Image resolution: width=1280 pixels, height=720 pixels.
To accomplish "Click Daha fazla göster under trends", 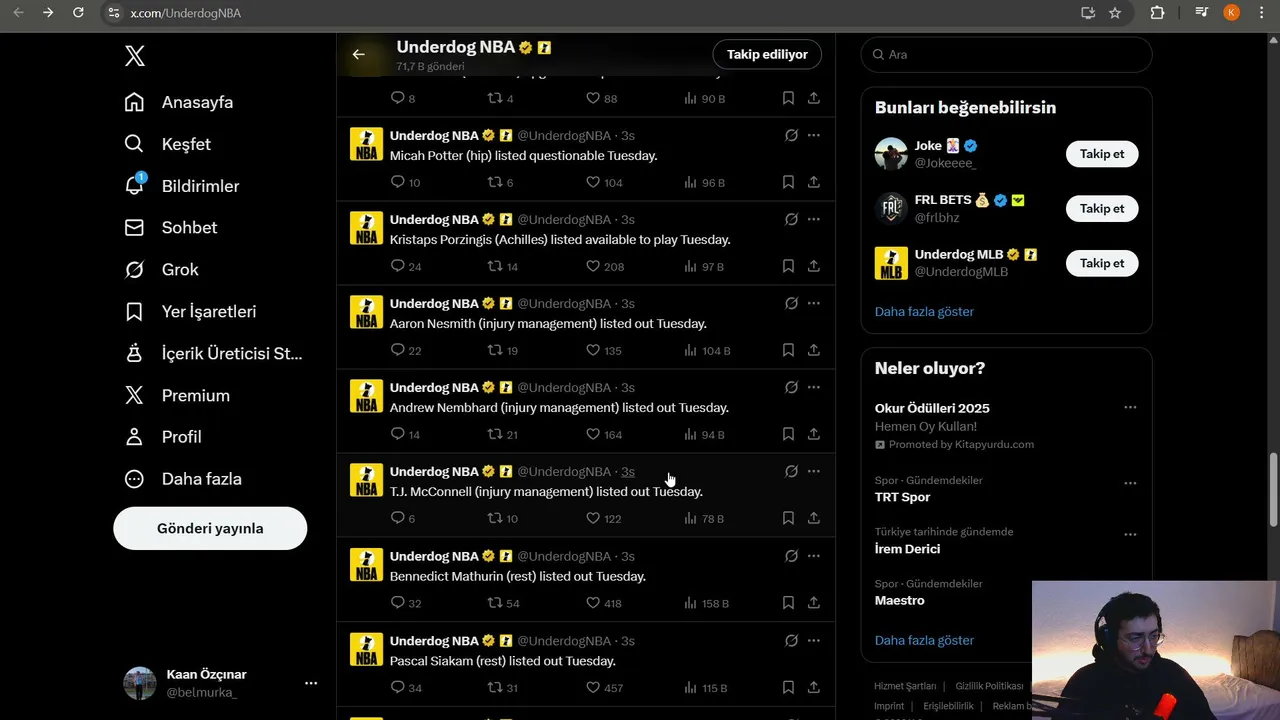I will (x=924, y=640).
